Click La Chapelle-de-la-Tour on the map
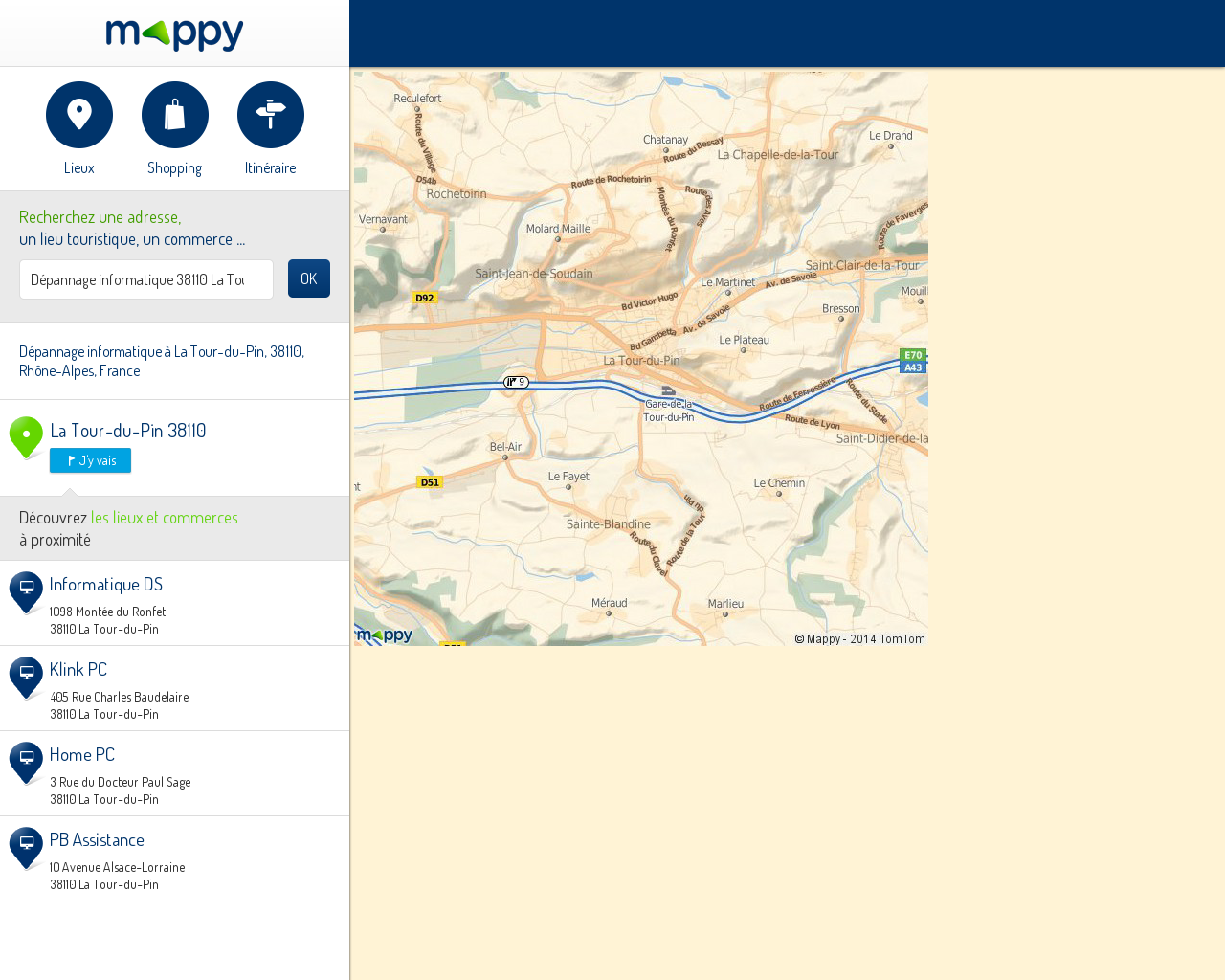The image size is (1225, 980). point(778,155)
